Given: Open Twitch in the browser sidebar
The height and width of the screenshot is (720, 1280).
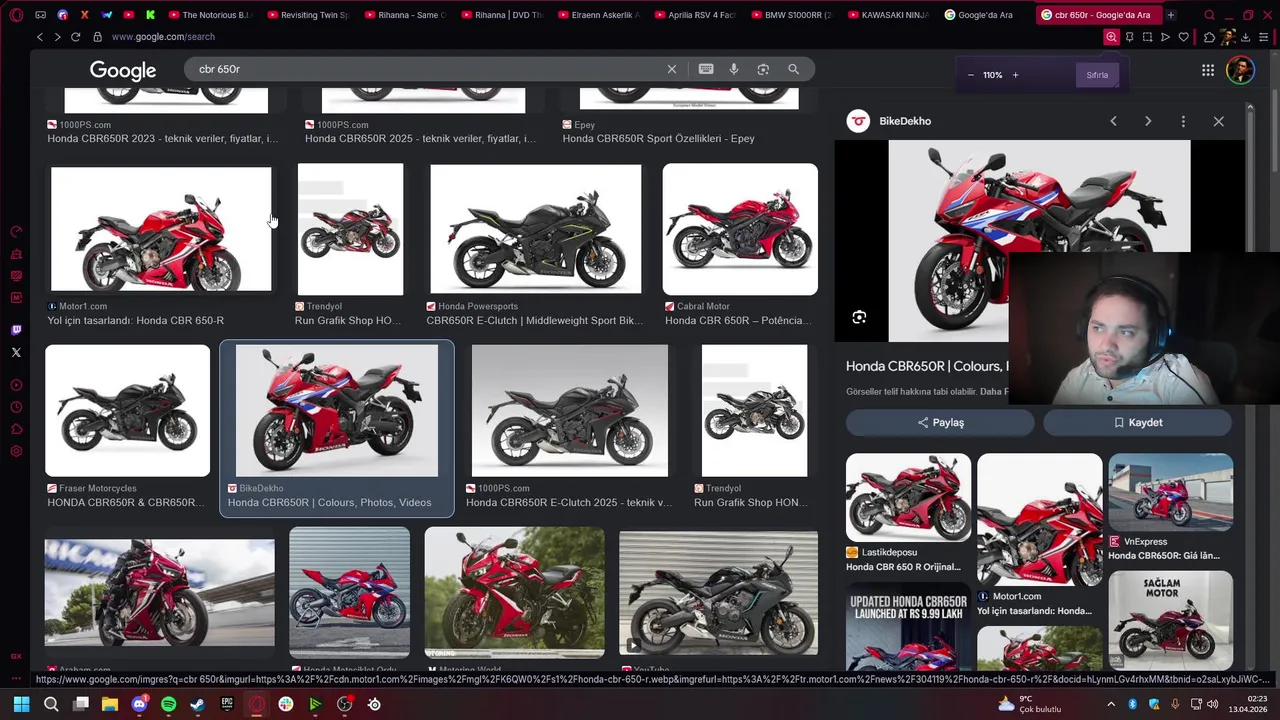Looking at the screenshot, I should pos(16,330).
